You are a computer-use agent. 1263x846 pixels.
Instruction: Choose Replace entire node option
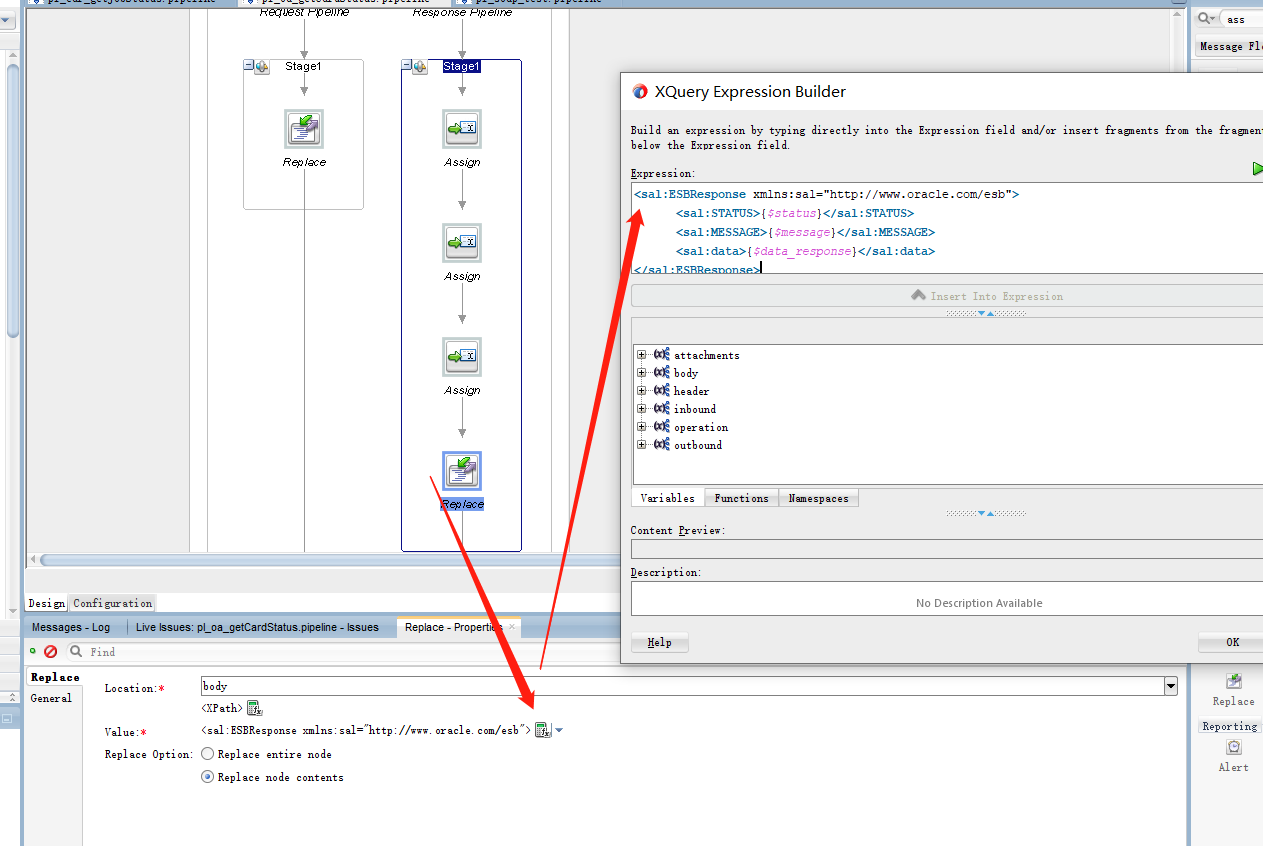(208, 754)
